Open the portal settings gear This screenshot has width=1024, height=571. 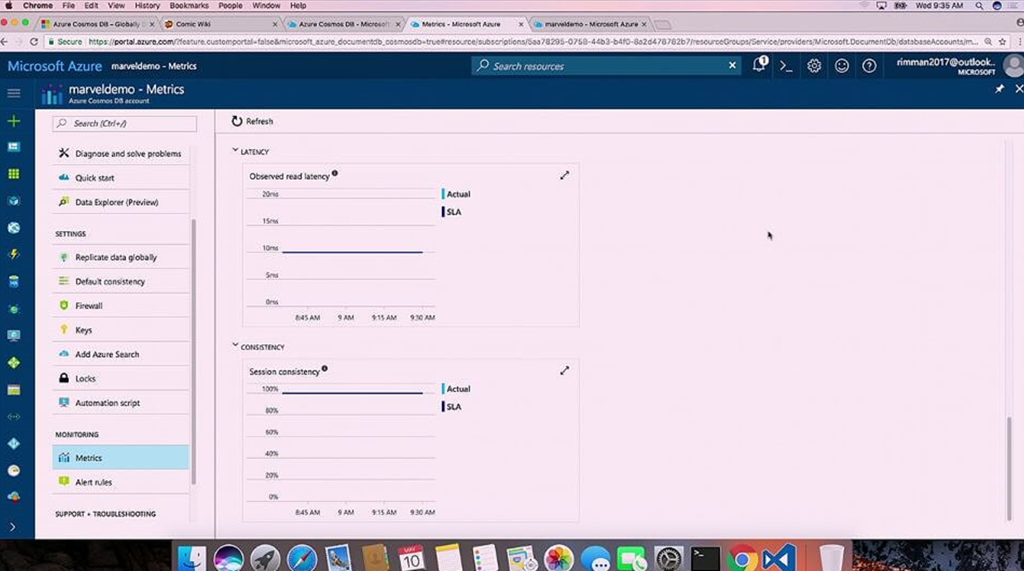pyautogui.click(x=814, y=66)
